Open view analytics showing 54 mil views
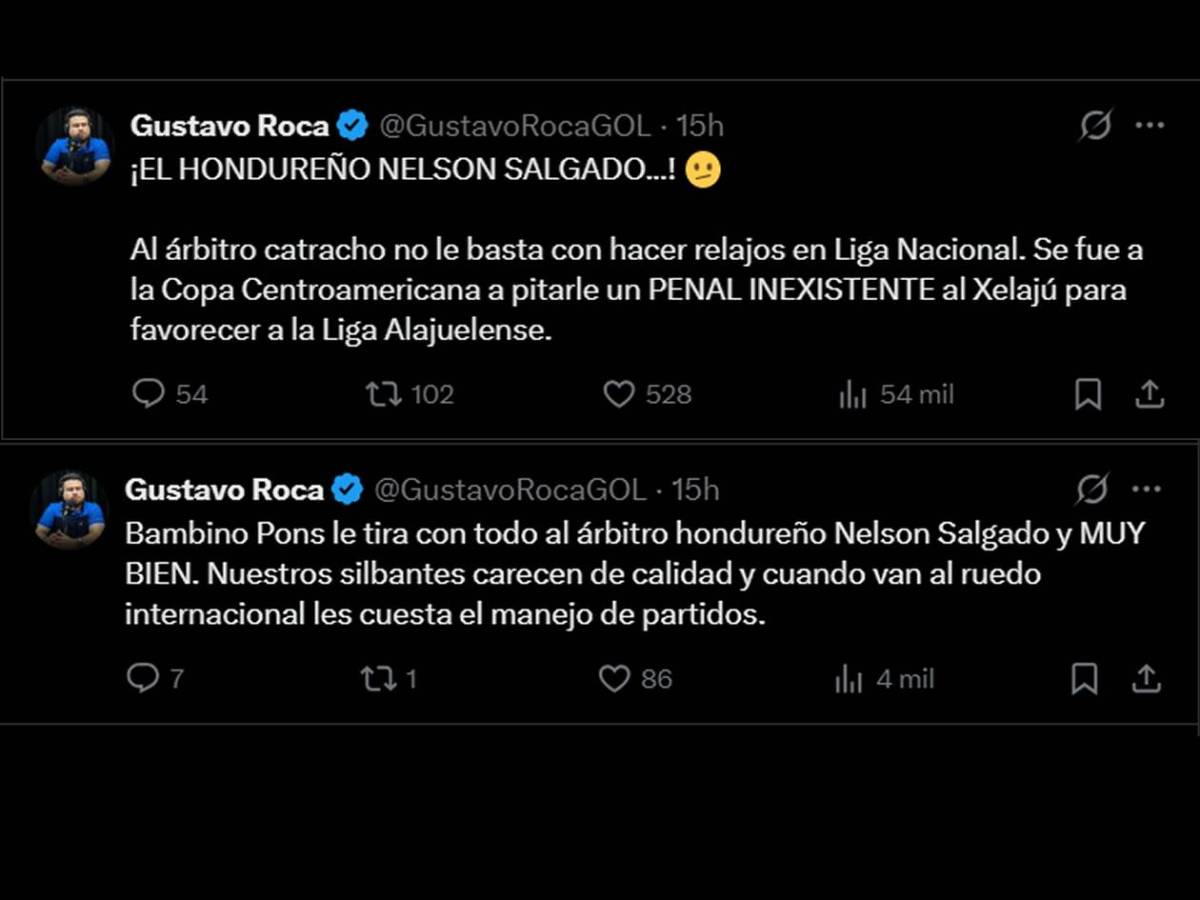Image resolution: width=1200 pixels, height=900 pixels. click(x=852, y=394)
